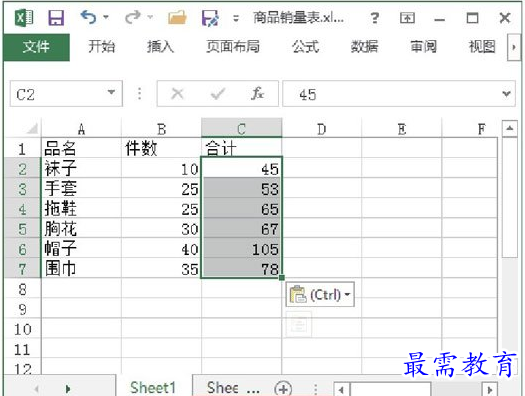Select column B header
The height and width of the screenshot is (396, 525).
pos(161,128)
